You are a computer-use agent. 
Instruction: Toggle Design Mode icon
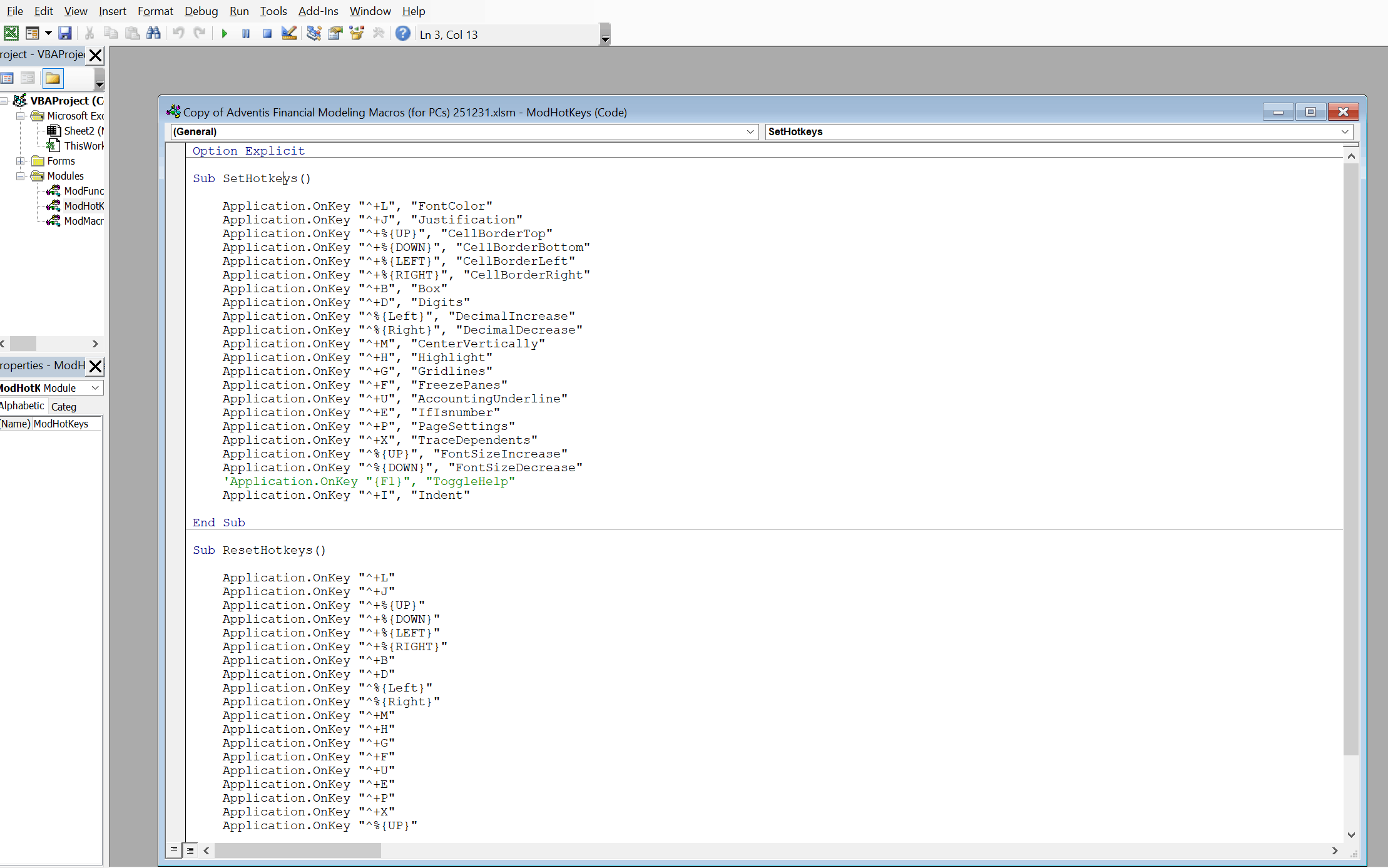[288, 34]
